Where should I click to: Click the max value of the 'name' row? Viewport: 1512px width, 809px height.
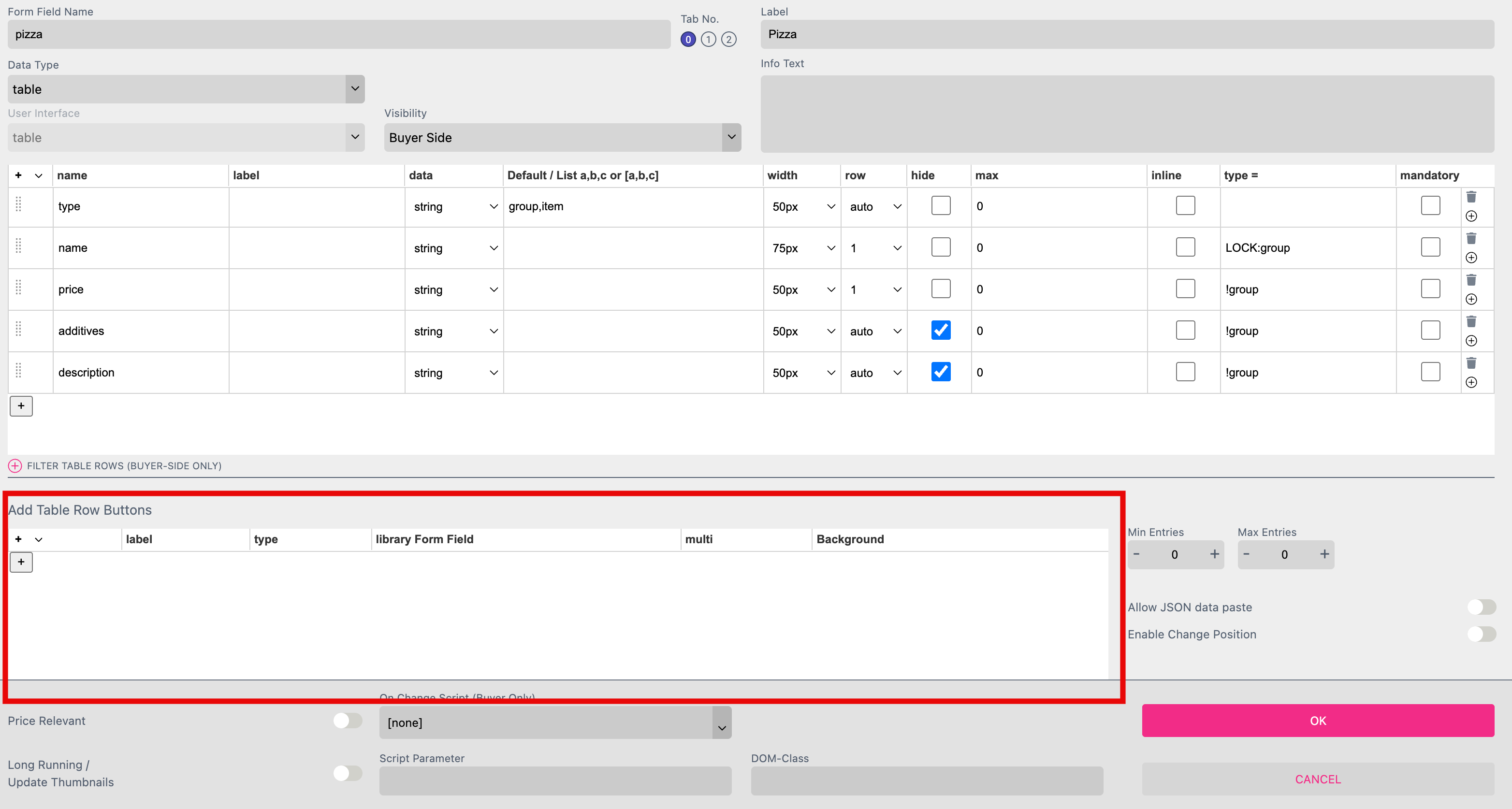click(x=1059, y=247)
